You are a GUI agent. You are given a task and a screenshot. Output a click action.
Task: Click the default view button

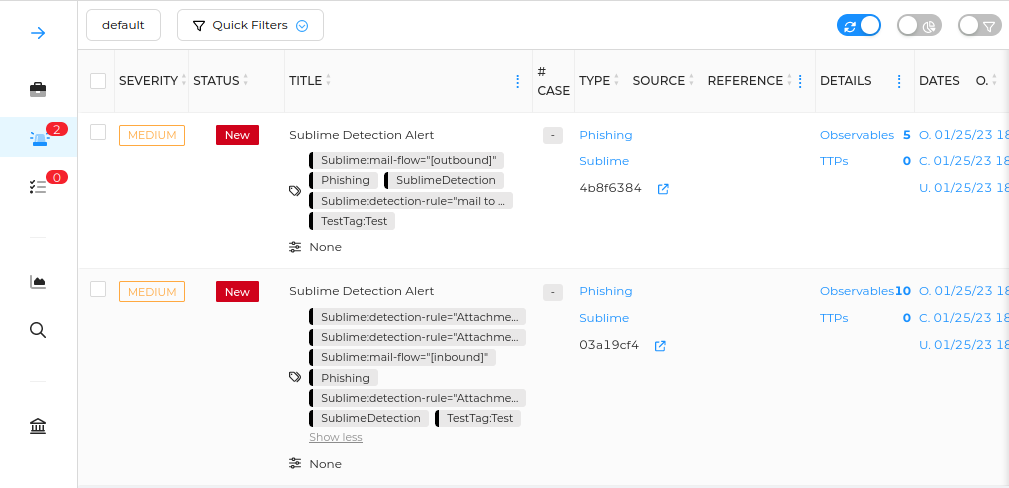[123, 25]
